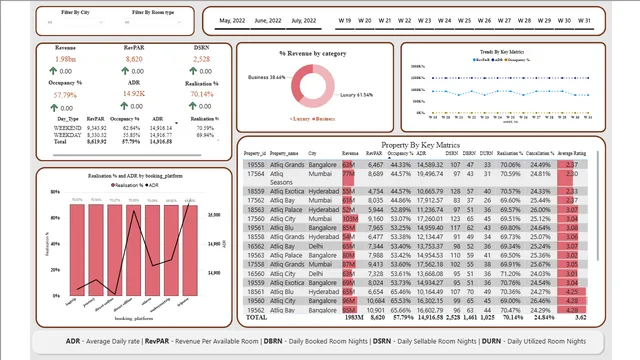This screenshot has height=360, width=640.
Task: Click the green up arrow under Occupancy %
Action: point(54,108)
